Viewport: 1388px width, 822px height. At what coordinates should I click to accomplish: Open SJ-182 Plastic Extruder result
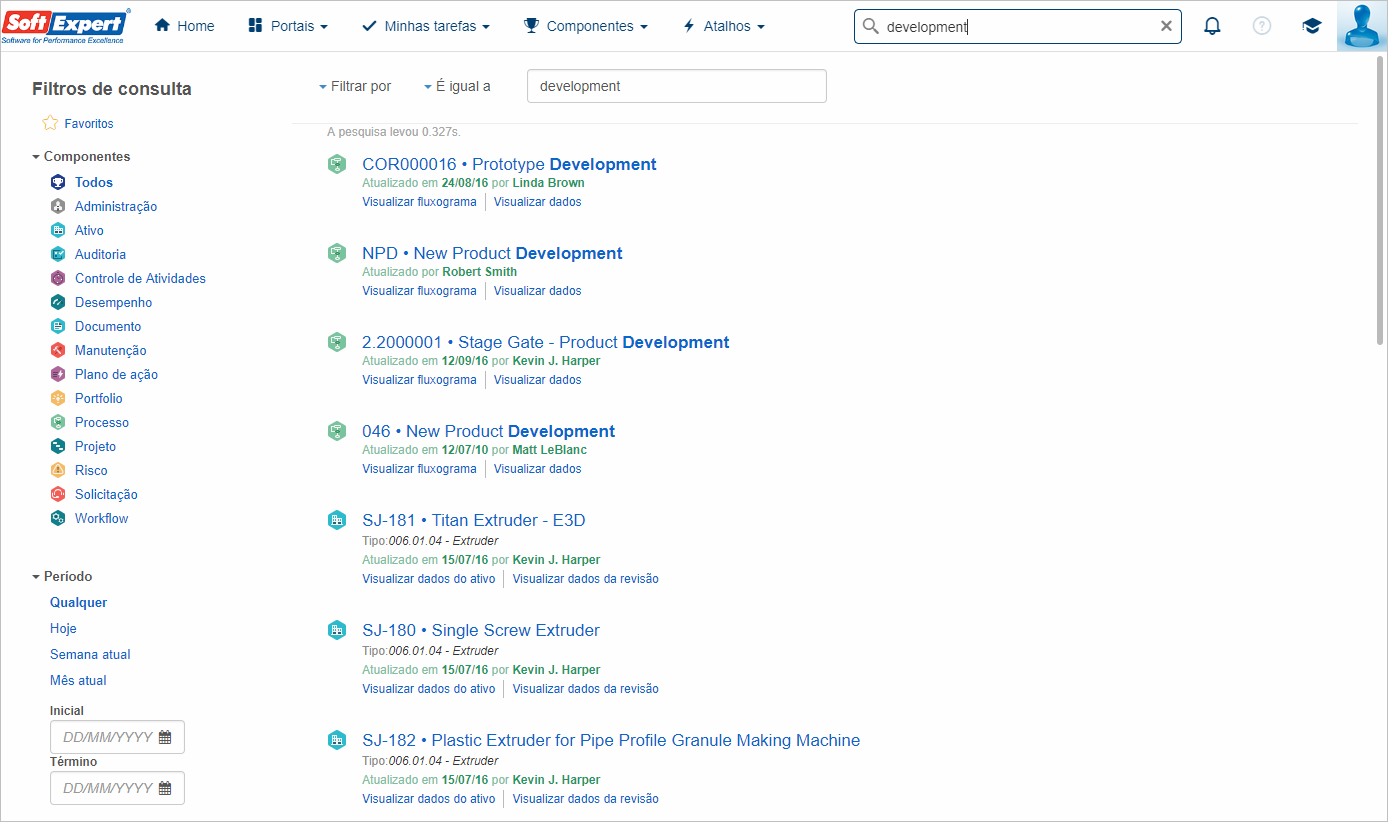point(611,740)
